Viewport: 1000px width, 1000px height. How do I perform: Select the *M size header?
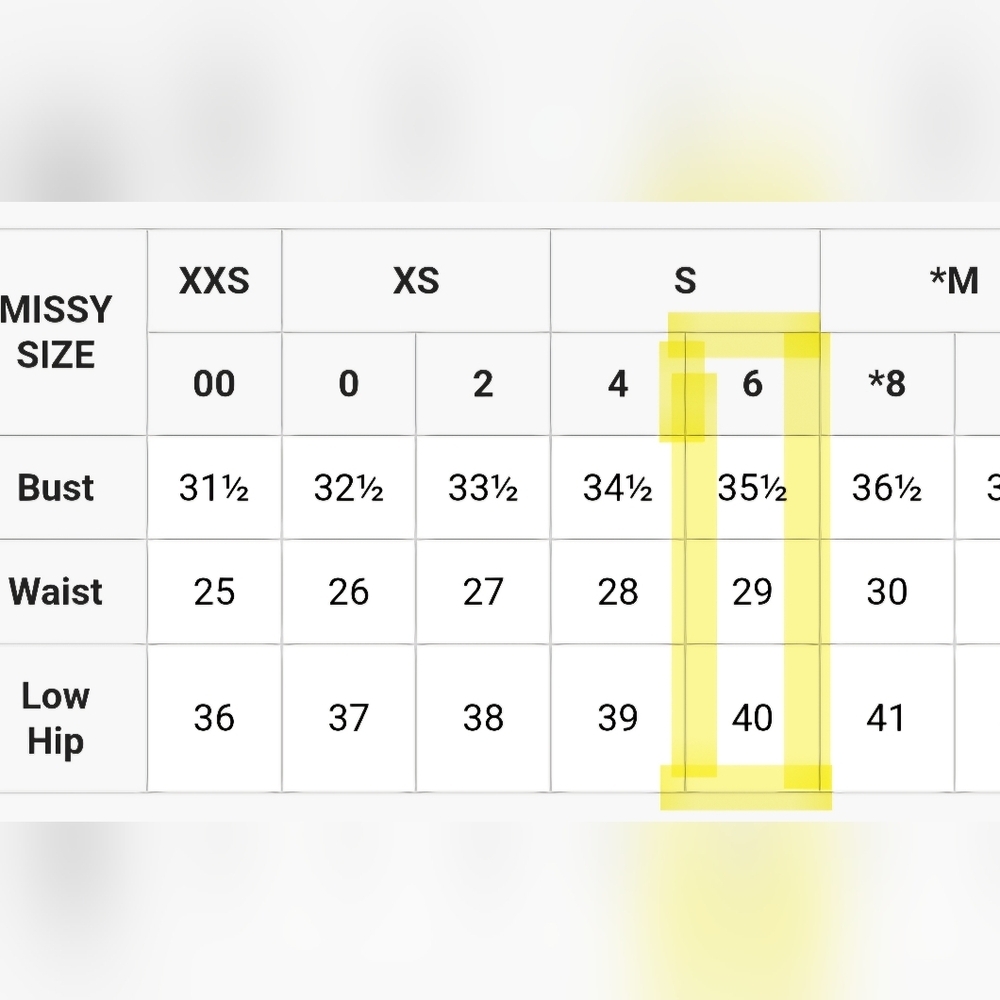(953, 281)
